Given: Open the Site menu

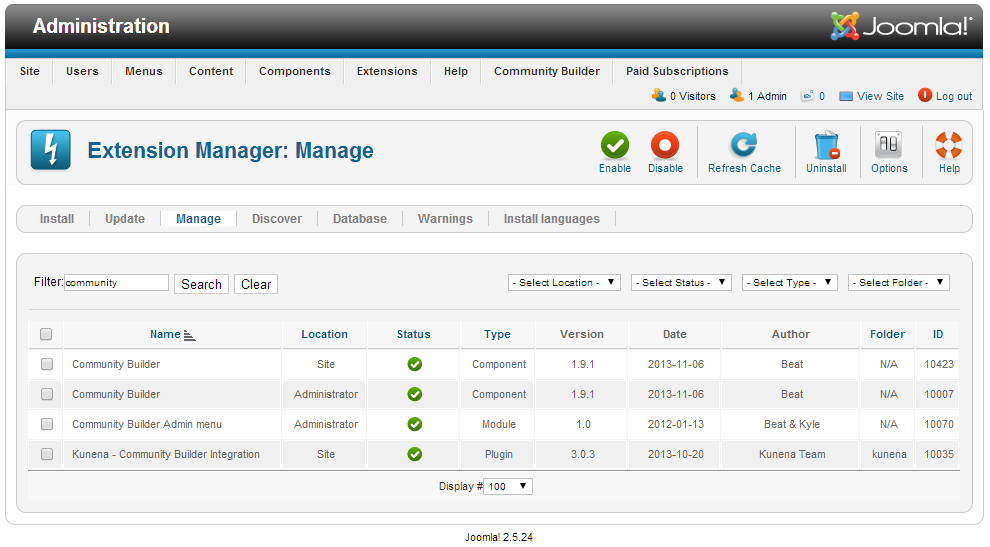Looking at the screenshot, I should [30, 71].
